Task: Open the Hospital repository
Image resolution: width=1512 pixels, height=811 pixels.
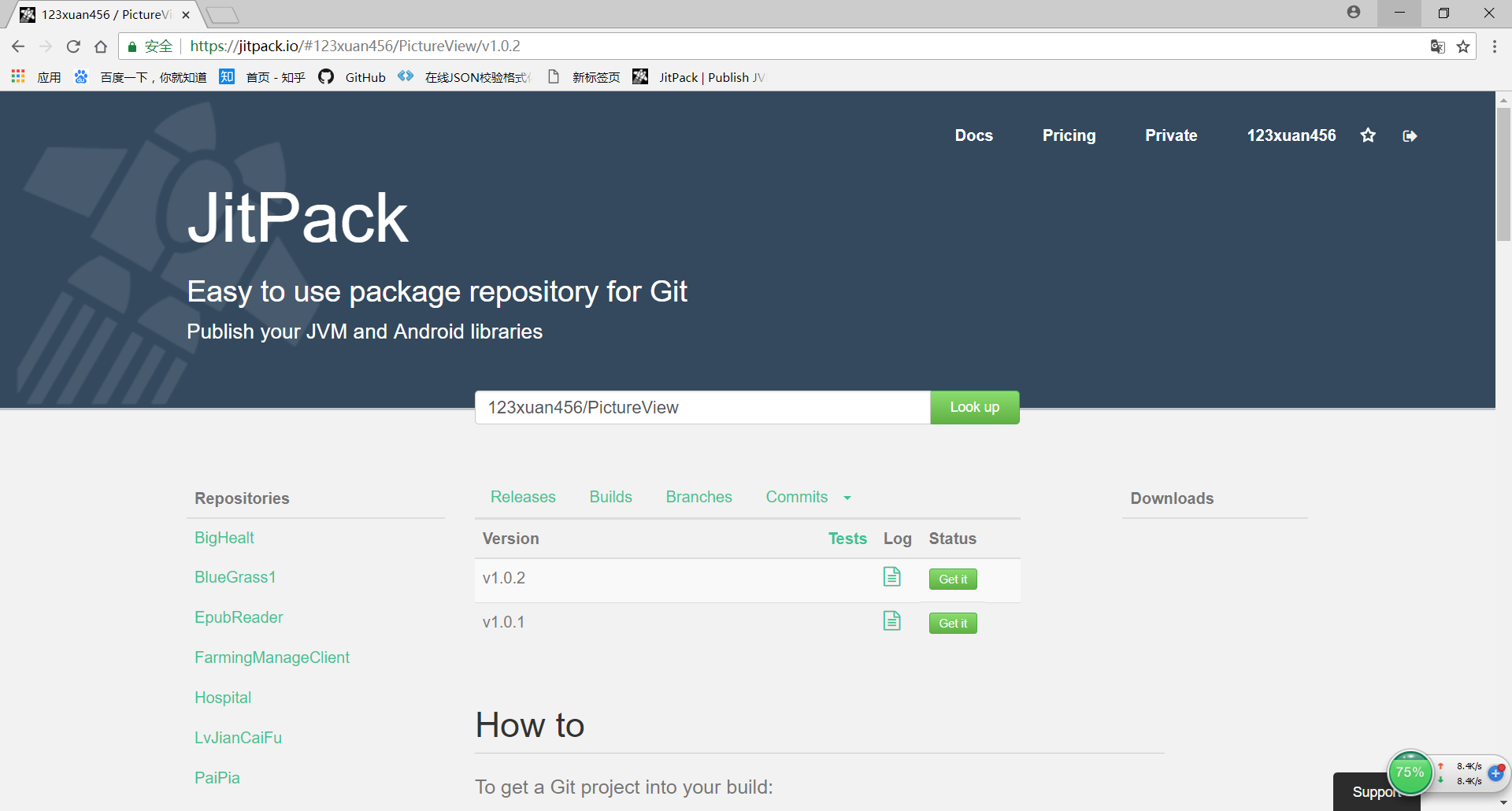Action: 223,698
